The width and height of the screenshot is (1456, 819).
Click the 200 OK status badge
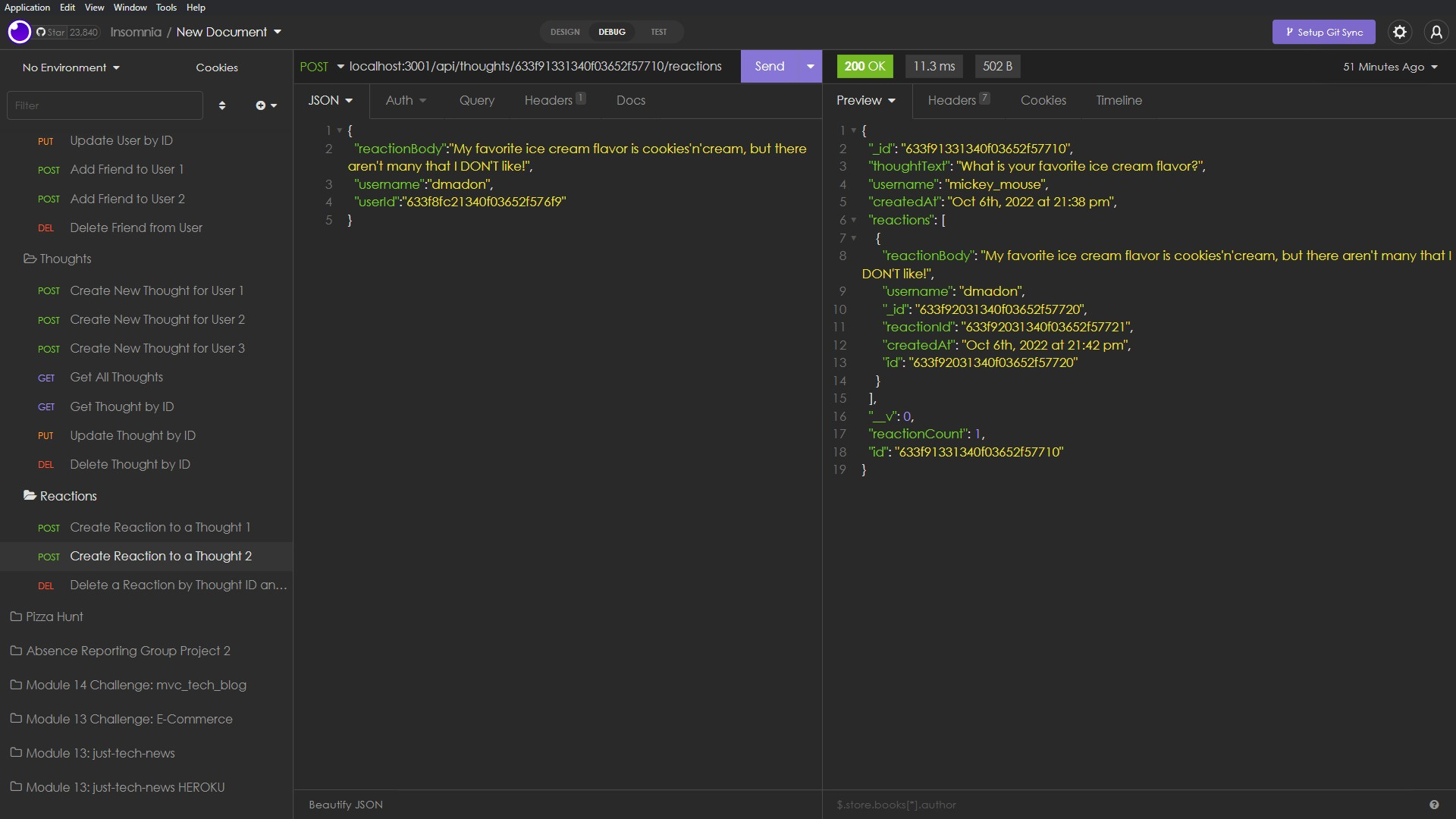pyautogui.click(x=864, y=66)
